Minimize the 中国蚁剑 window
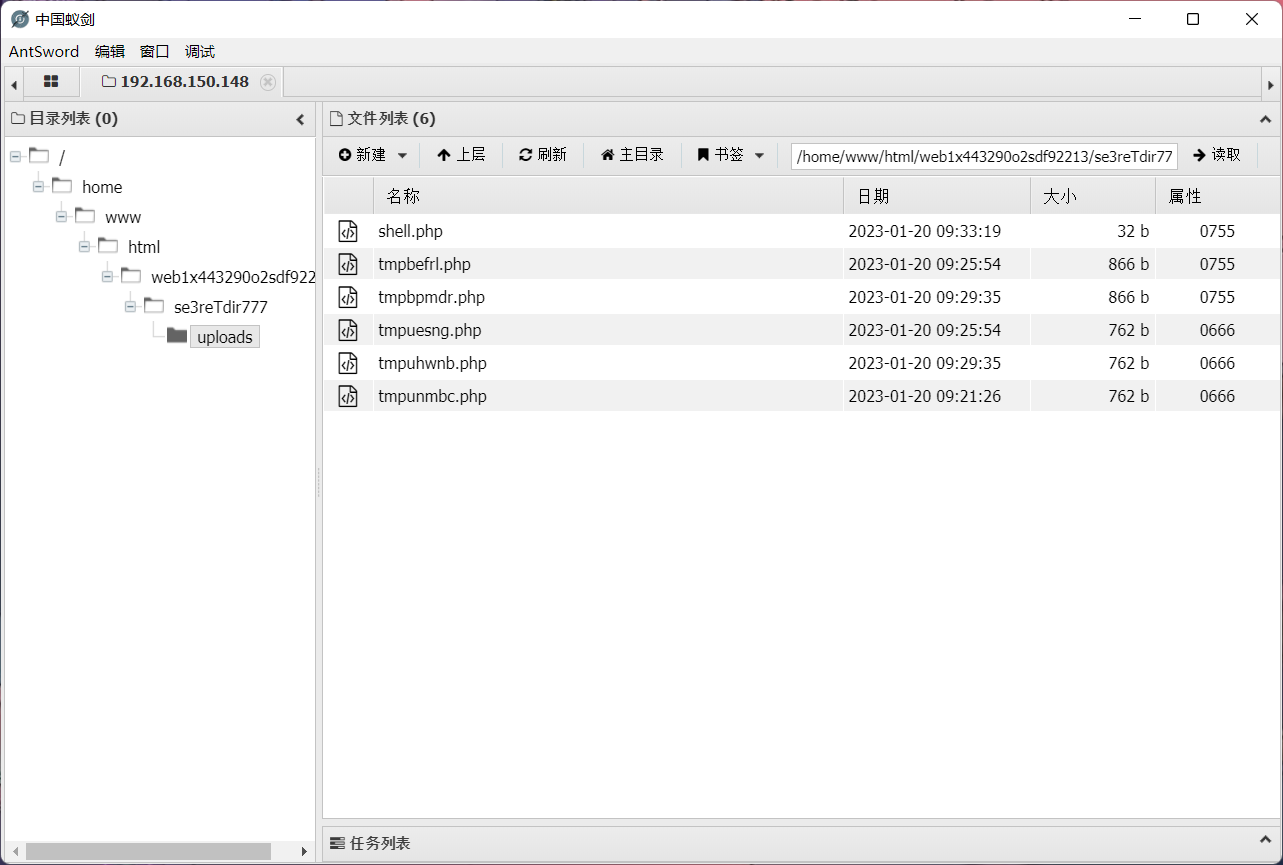The image size is (1283, 865). (1134, 19)
